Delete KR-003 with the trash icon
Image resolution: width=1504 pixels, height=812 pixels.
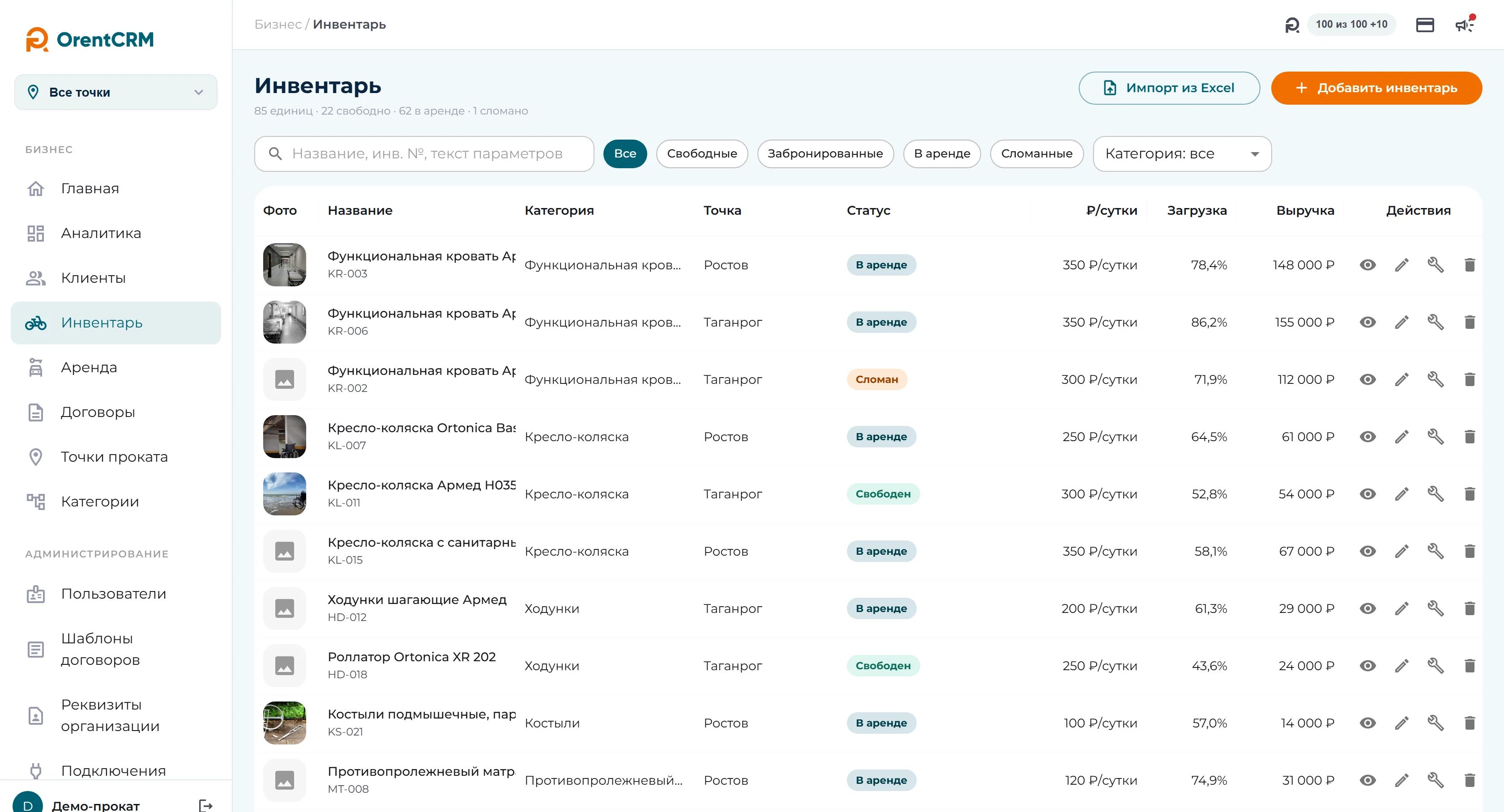point(1470,265)
